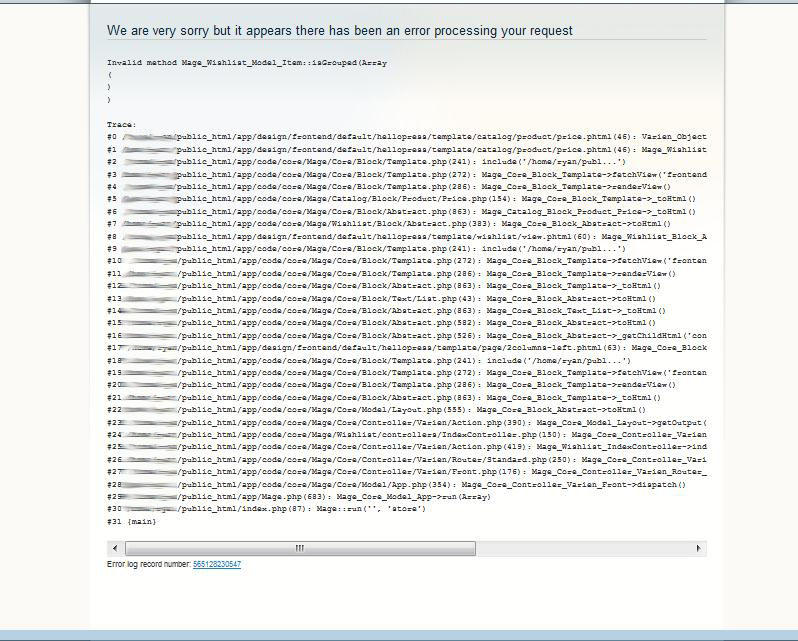Viewport: 798px width, 641px height.
Task: Select trace line #7 Wishlist/Block/Abstract.php(383)
Action: 389,224
